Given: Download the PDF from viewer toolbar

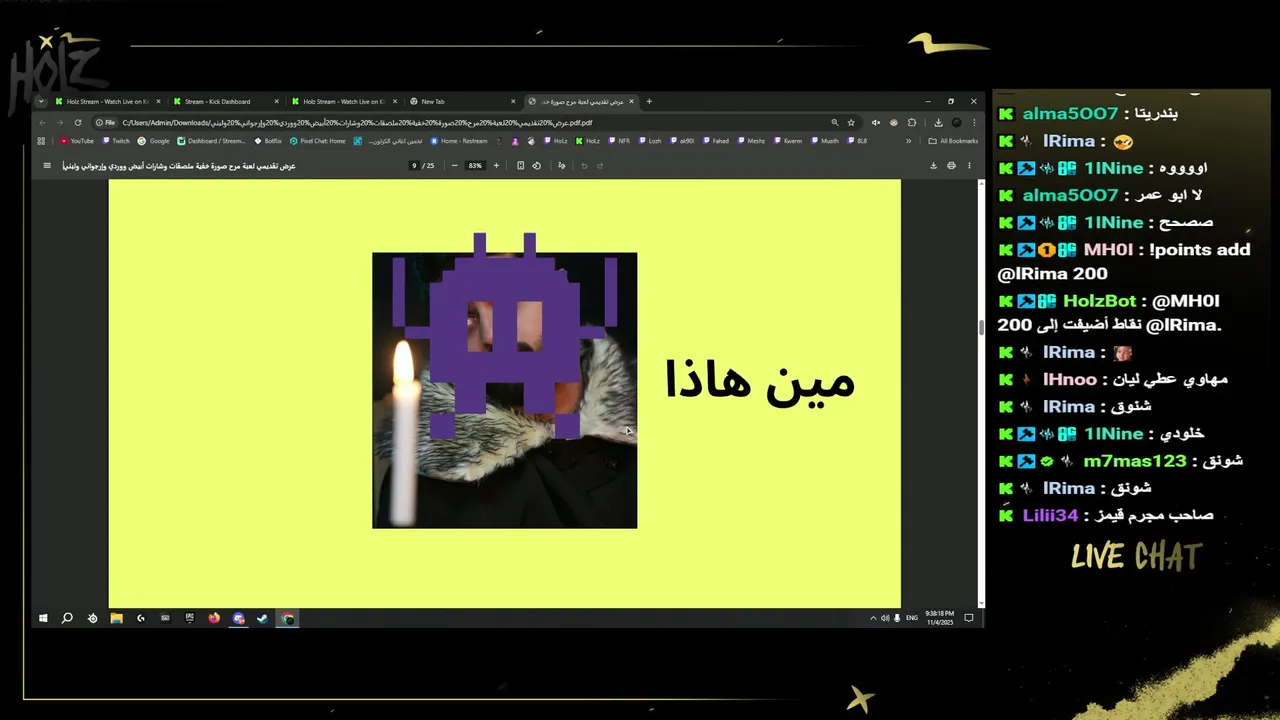Looking at the screenshot, I should (933, 166).
